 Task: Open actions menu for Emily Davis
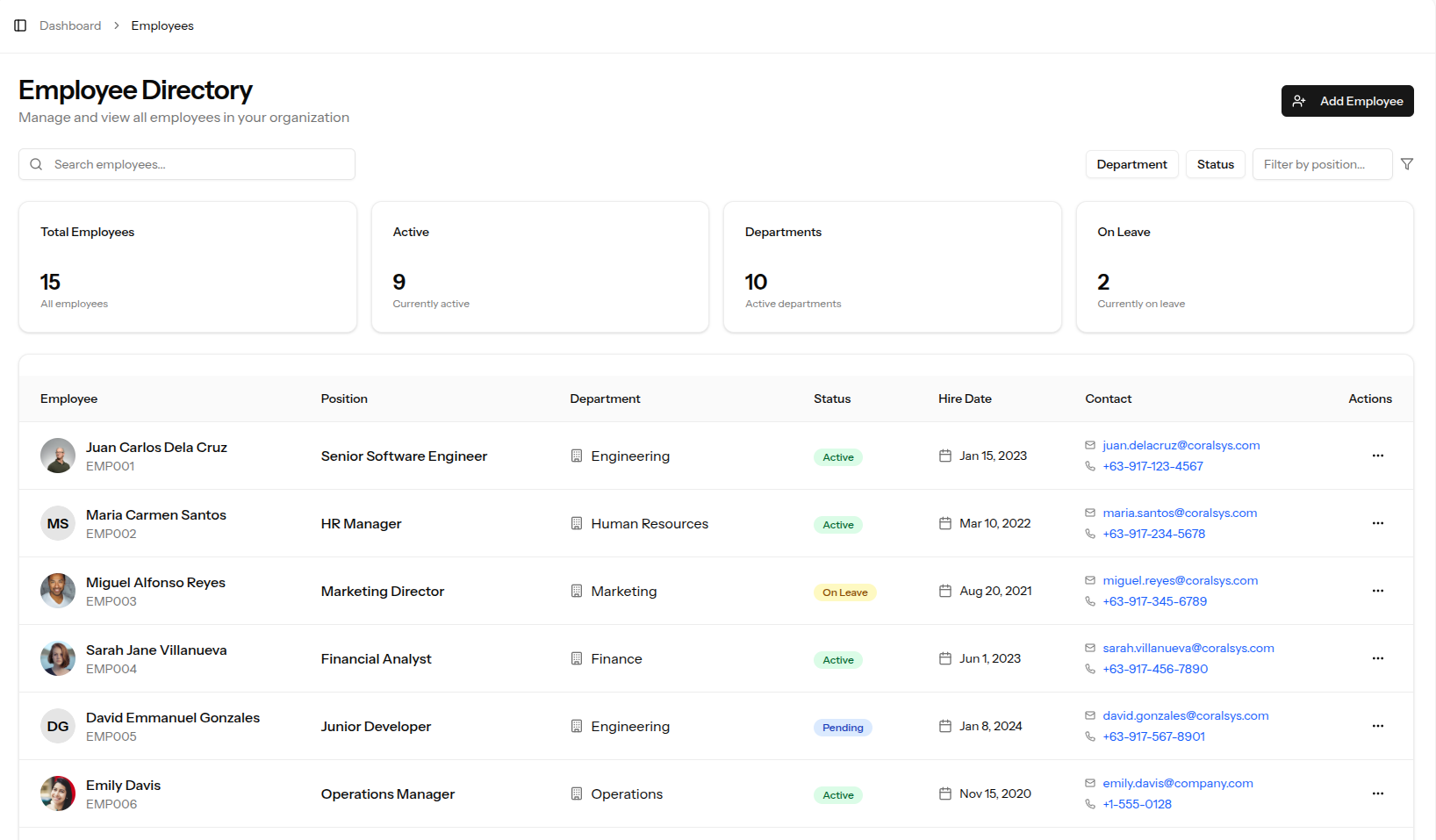[1377, 793]
